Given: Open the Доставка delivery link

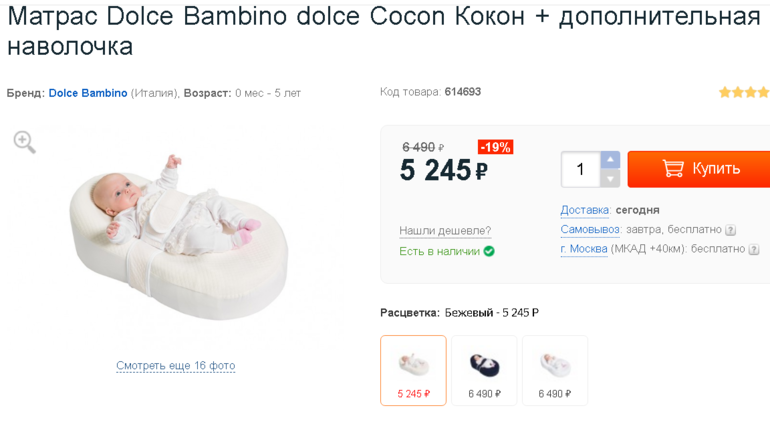Looking at the screenshot, I should tap(584, 210).
